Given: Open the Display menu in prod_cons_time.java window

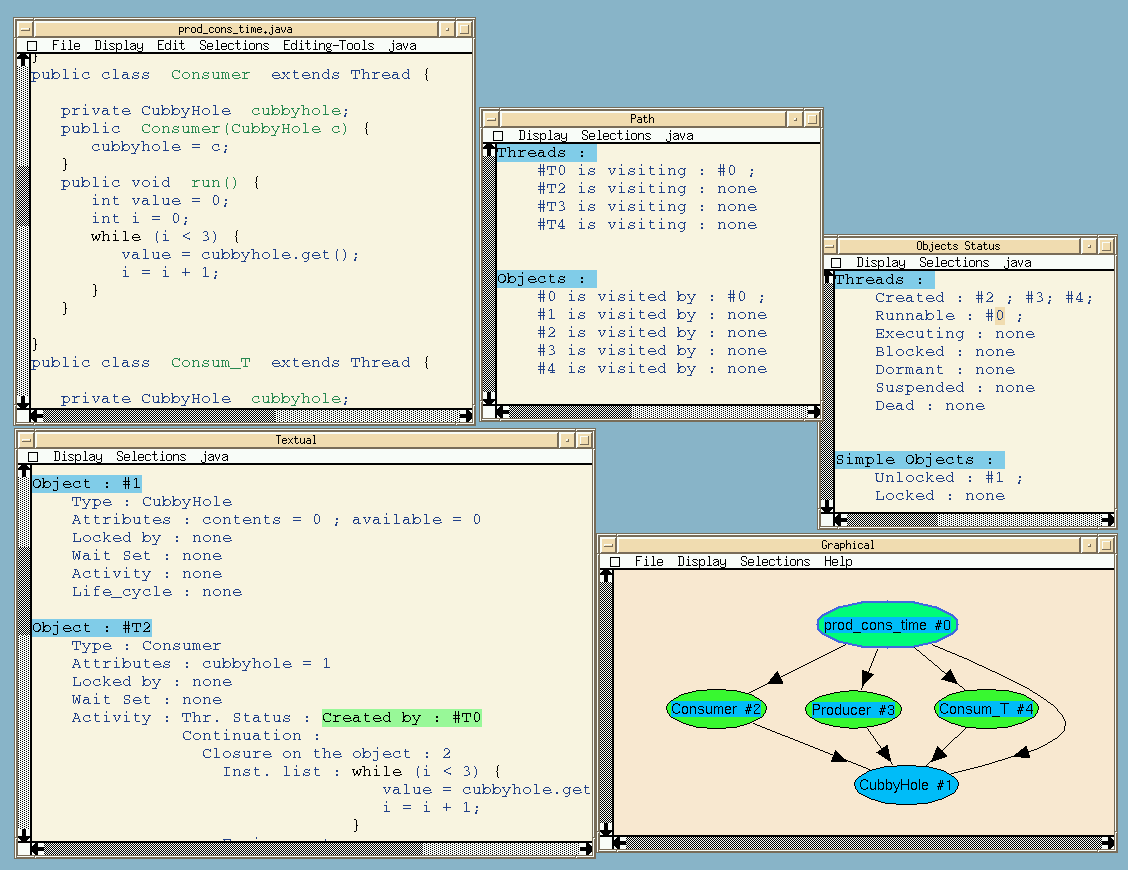Looking at the screenshot, I should (x=119, y=45).
